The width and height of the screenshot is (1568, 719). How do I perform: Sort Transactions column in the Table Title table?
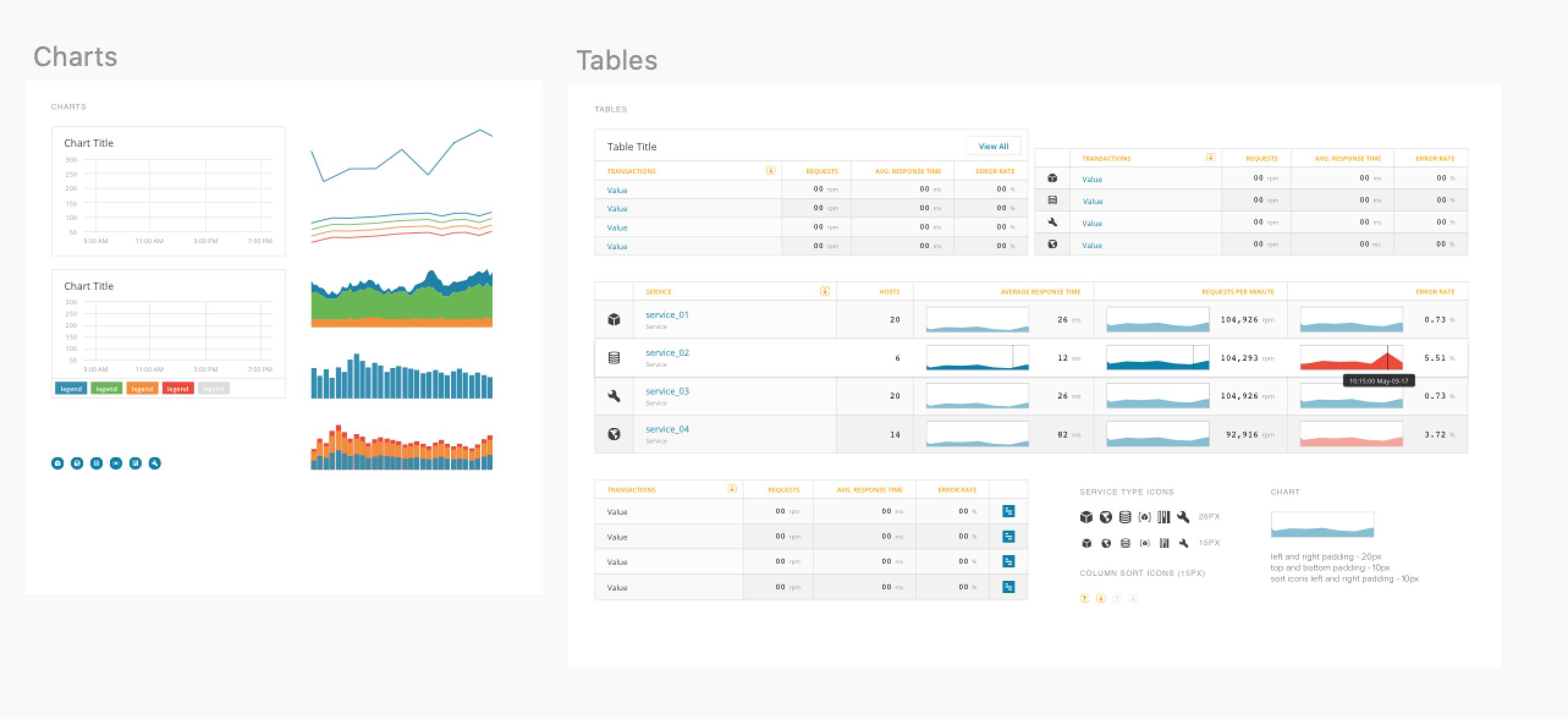point(771,171)
